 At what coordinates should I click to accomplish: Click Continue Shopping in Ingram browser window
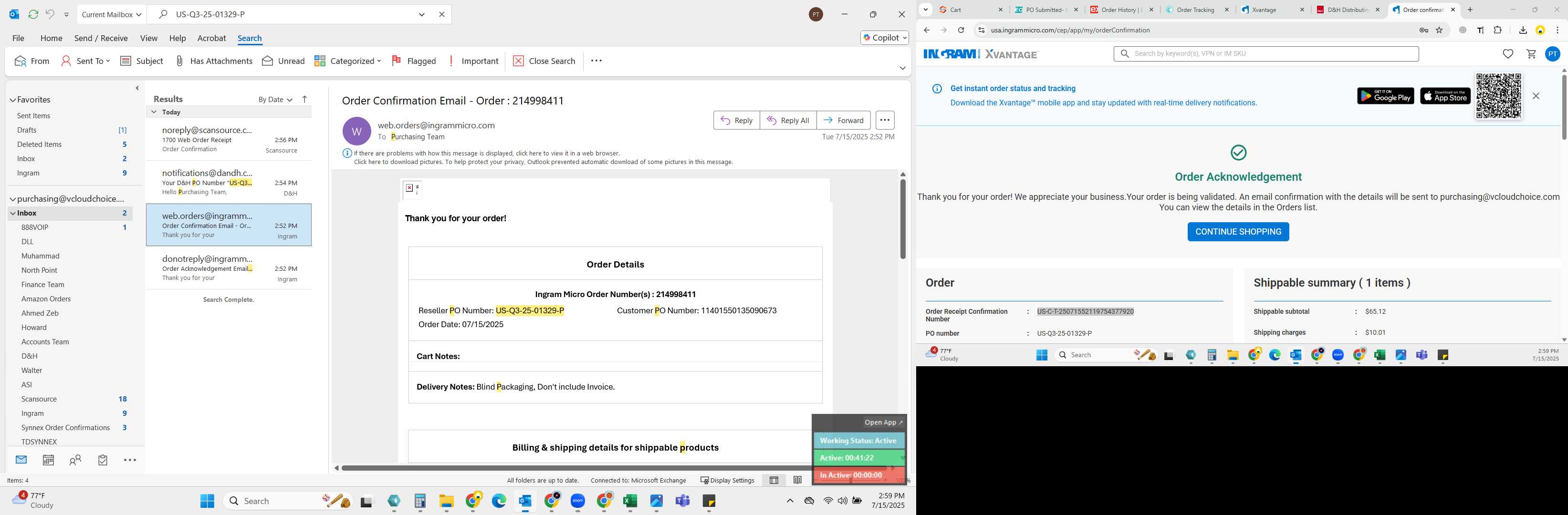tap(1238, 232)
